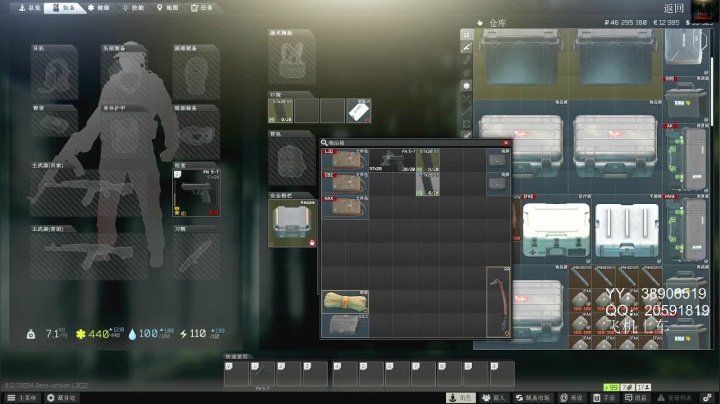Image resolution: width=720 pixels, height=404 pixels.
Task: Select the FN 5-7 pistol in holster slot
Action: point(197,192)
